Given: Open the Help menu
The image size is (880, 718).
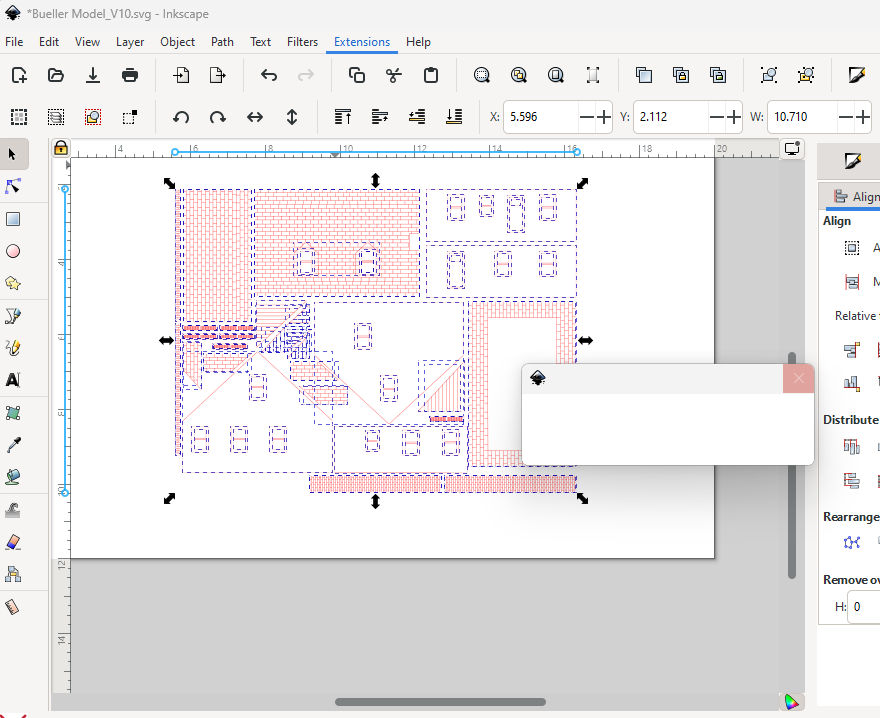Looking at the screenshot, I should click(x=418, y=42).
